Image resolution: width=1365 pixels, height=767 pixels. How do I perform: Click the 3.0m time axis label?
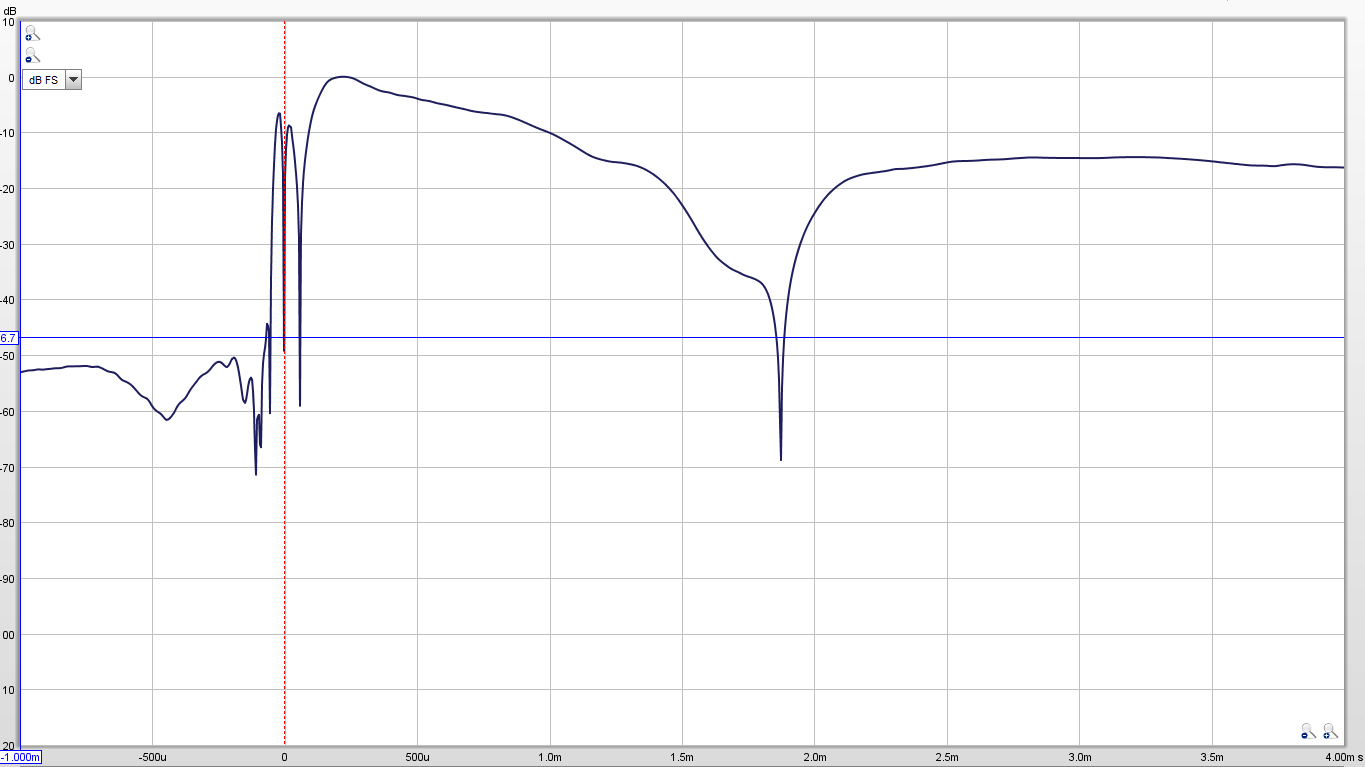point(1080,757)
